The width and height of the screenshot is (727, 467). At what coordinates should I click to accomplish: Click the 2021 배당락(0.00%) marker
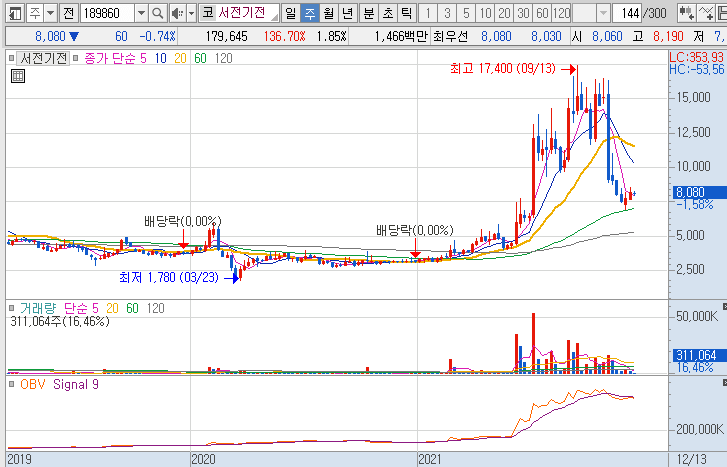click(415, 230)
